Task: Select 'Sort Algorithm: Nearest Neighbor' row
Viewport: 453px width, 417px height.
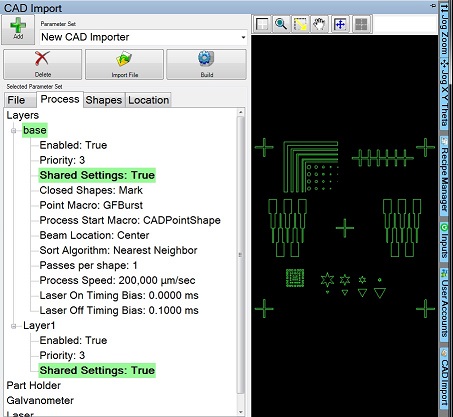Action: [x=118, y=250]
